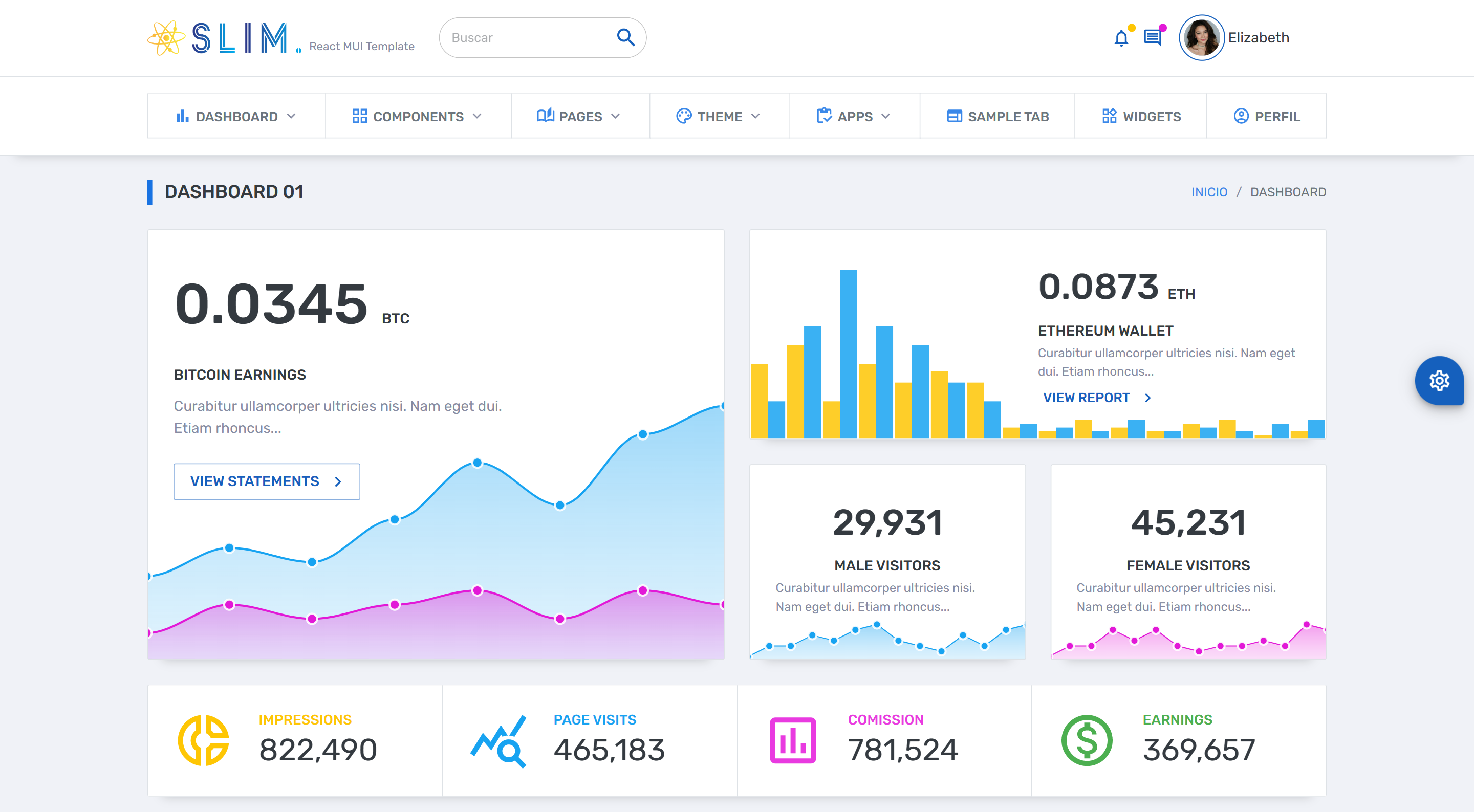The width and height of the screenshot is (1474, 812).
Task: Click the 822,490 impressions value
Action: pos(318,750)
